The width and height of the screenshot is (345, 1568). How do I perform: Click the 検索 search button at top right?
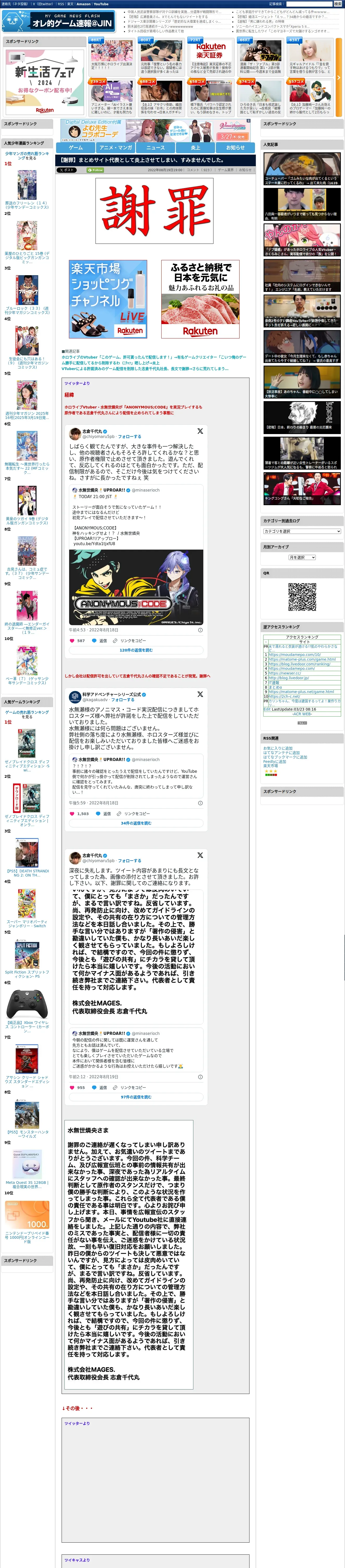coord(338,4)
